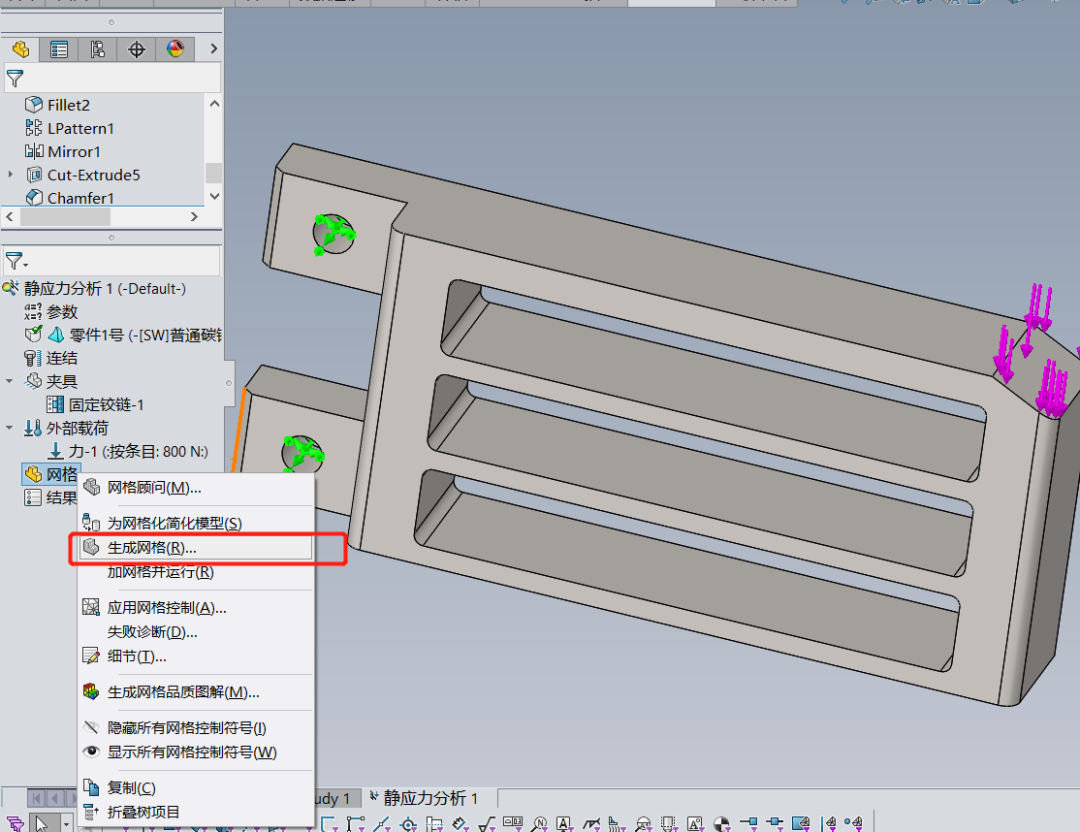Select 应用网格控制 menu entry
Viewport: 1080px width, 832px height.
[166, 608]
